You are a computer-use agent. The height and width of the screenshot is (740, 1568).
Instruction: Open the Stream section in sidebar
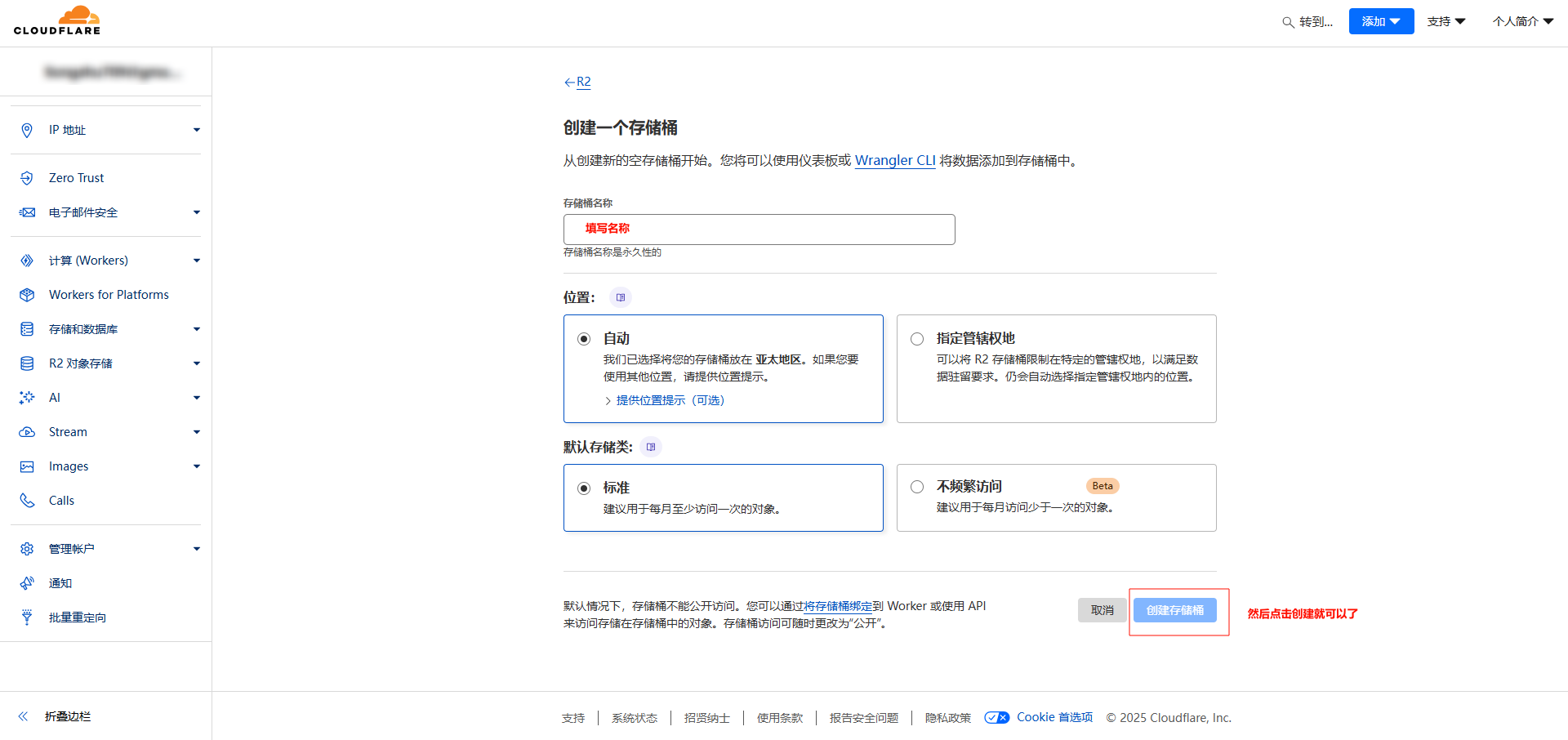coord(68,431)
